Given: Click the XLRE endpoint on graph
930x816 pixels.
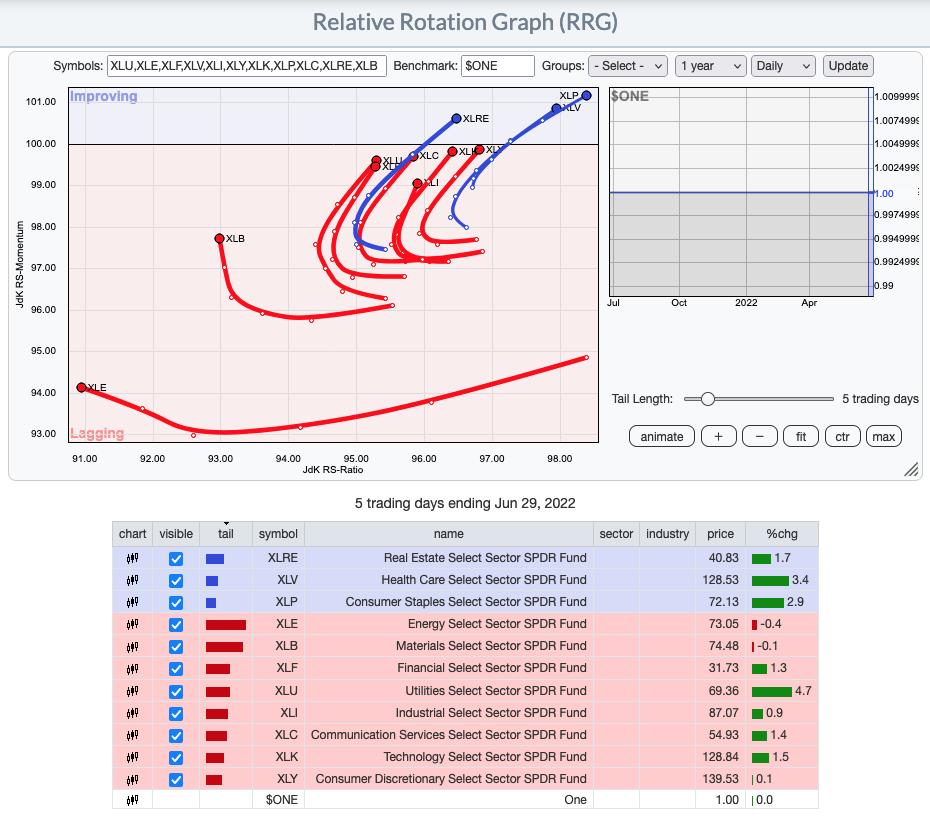Looking at the screenshot, I should [456, 119].
